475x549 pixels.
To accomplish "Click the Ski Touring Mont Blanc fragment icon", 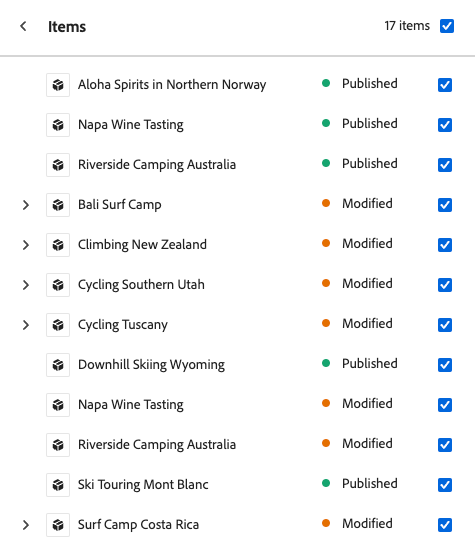I will (x=58, y=485).
